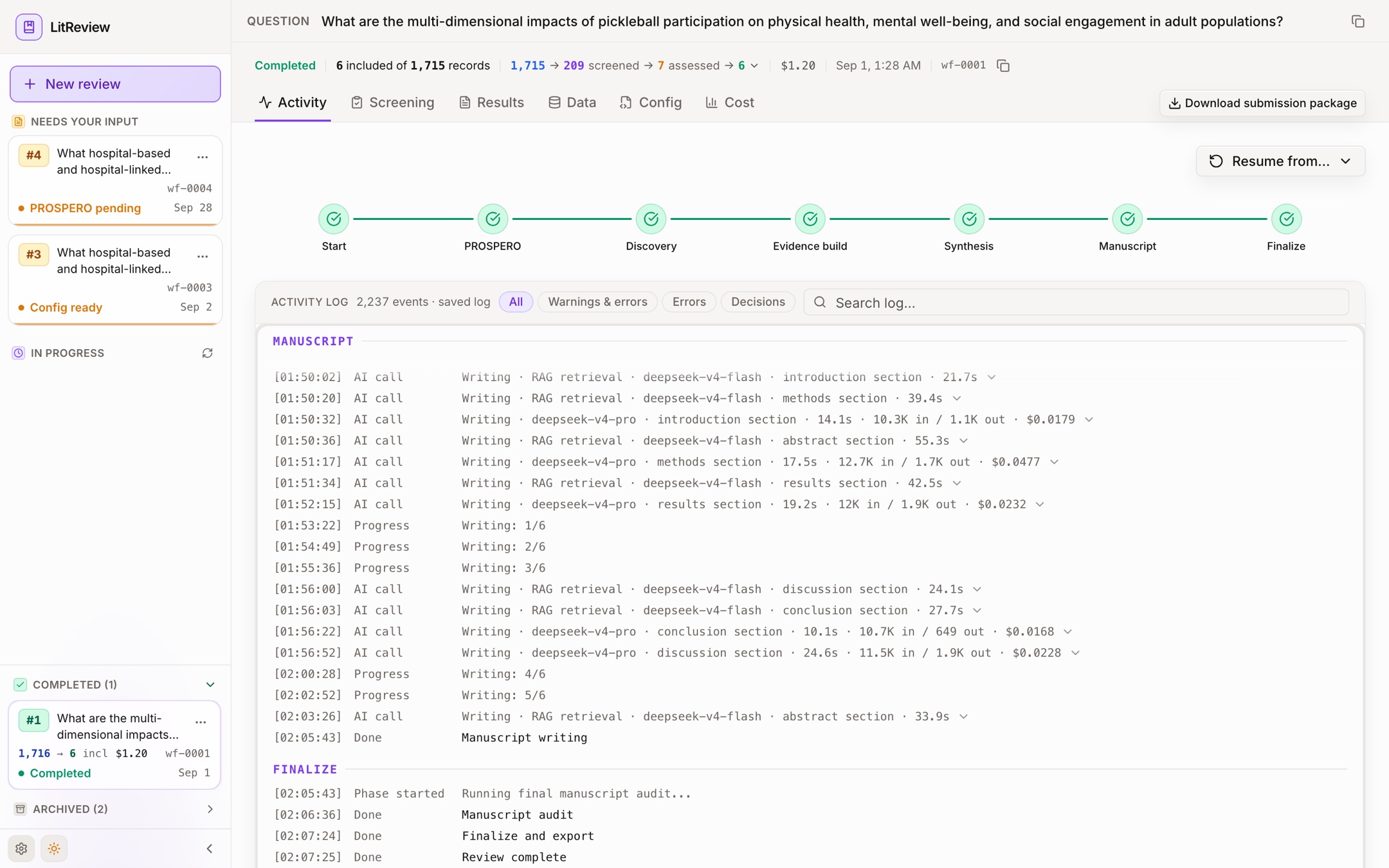Open settings via the gear icon
The image size is (1389, 868).
(x=21, y=849)
